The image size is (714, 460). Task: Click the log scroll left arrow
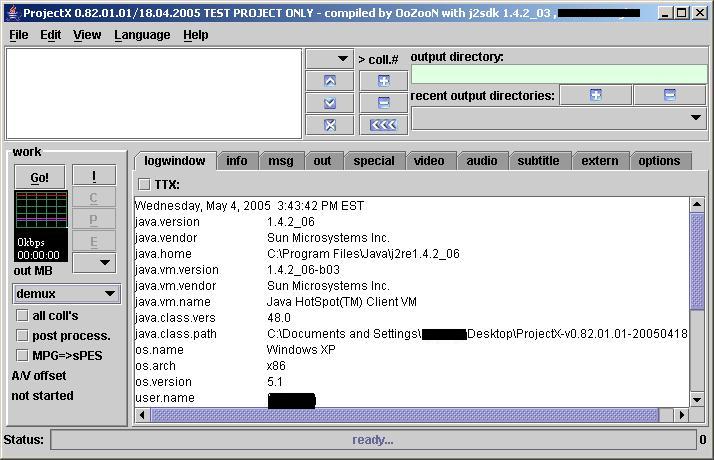click(x=143, y=415)
